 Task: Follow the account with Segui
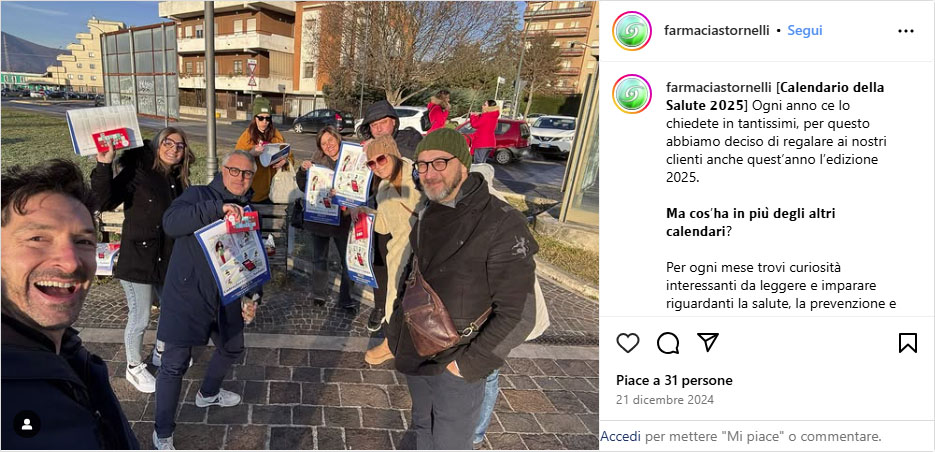click(x=804, y=31)
